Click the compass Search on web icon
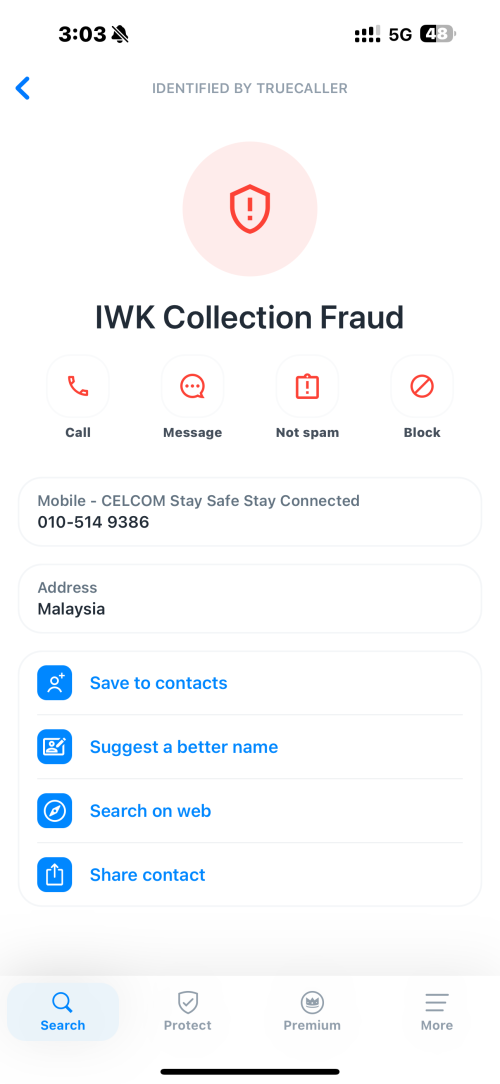 tap(55, 811)
